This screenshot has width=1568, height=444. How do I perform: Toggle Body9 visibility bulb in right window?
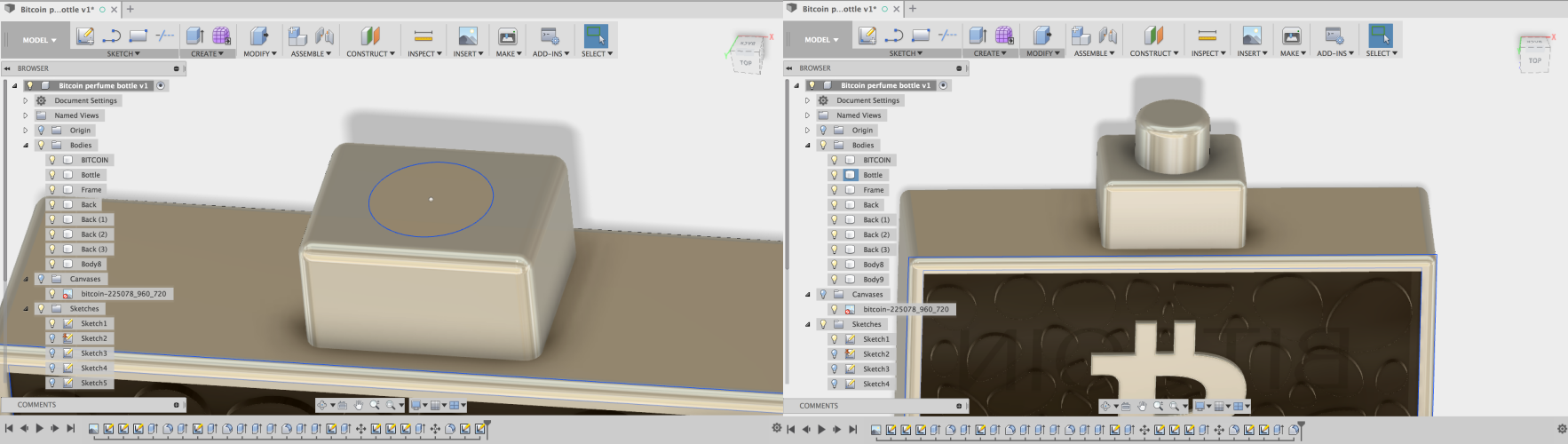[835, 279]
